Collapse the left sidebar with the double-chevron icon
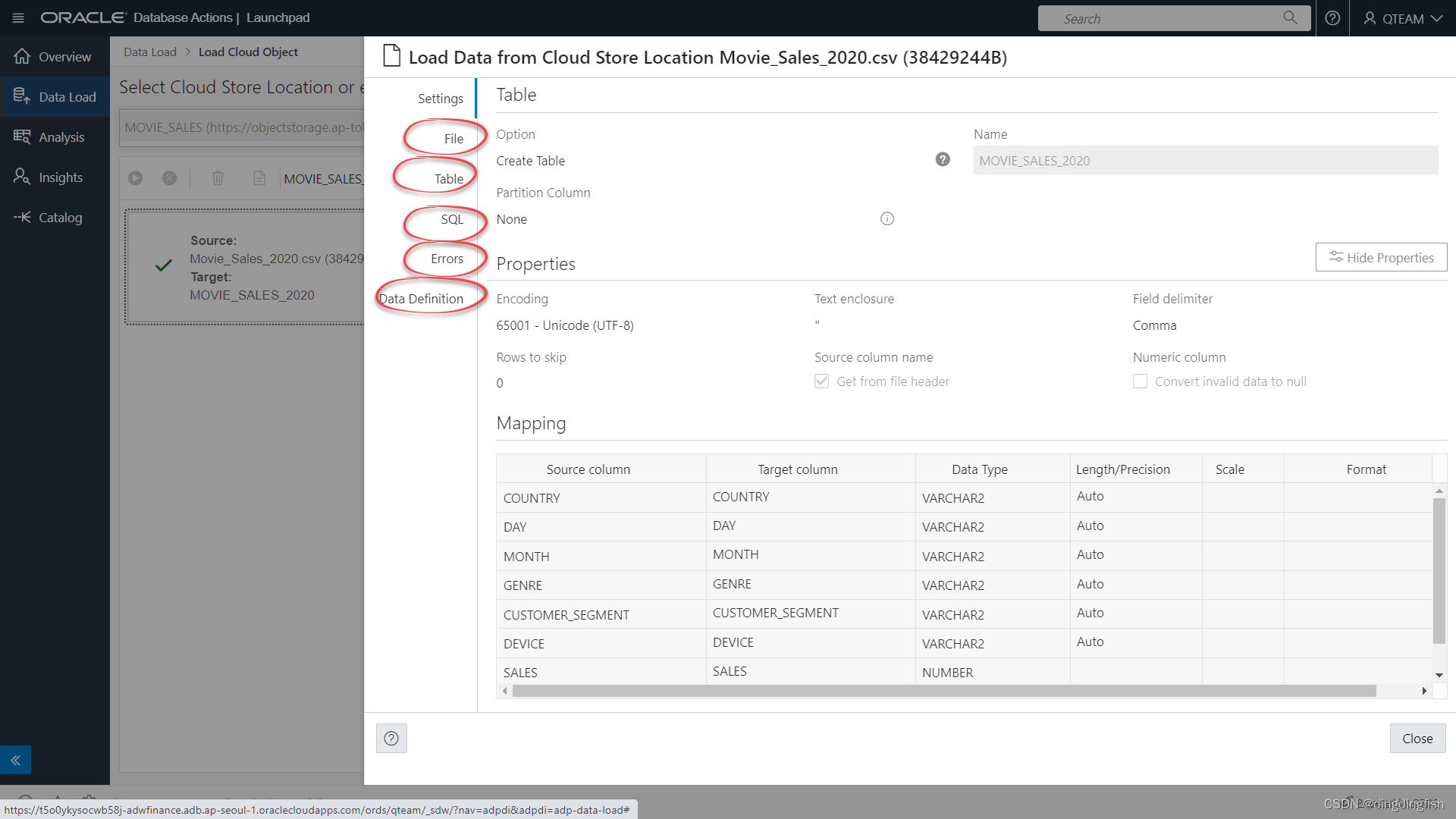The height and width of the screenshot is (819, 1456). coord(15,760)
